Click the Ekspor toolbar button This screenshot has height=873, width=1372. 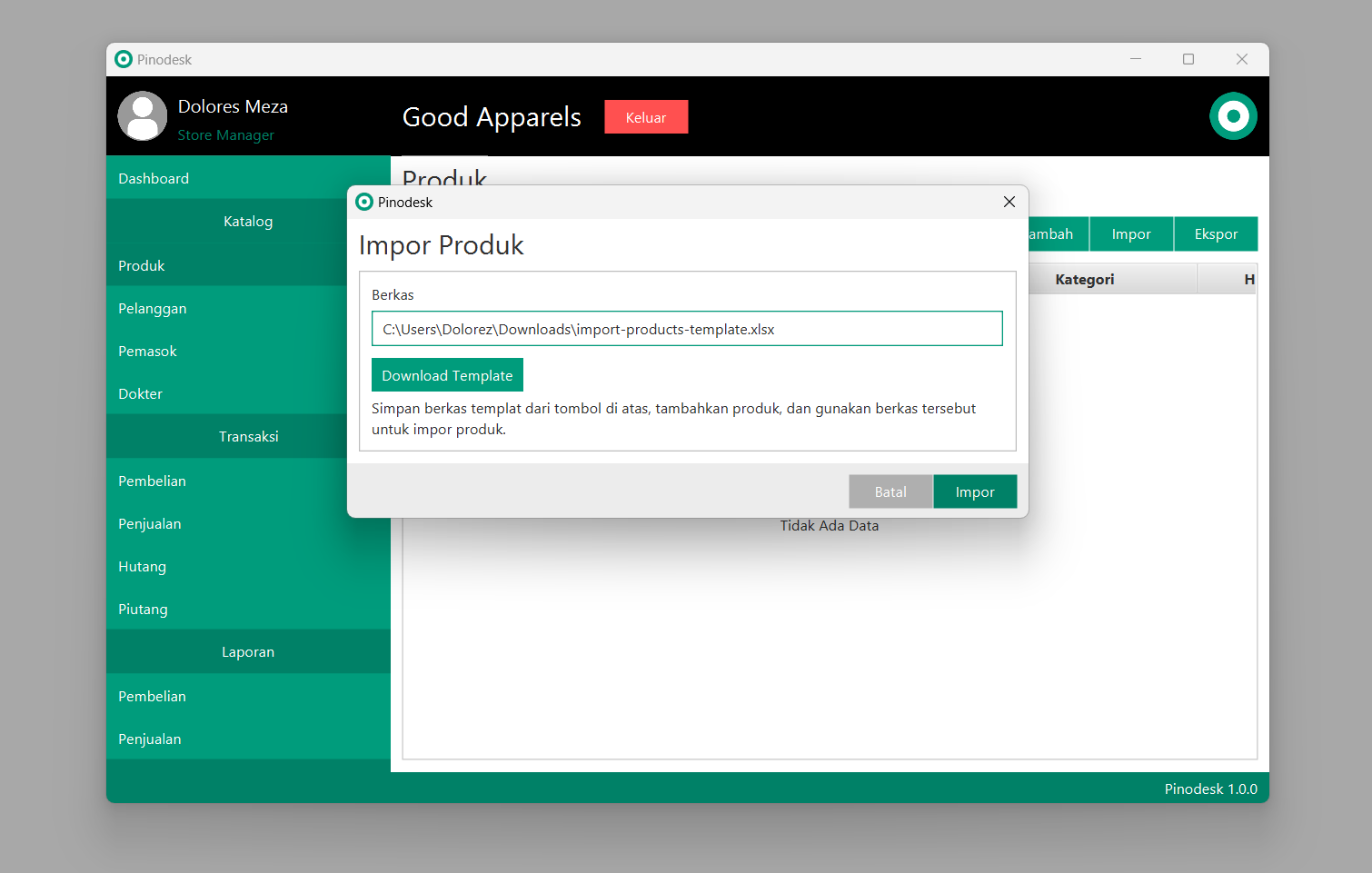pos(1215,234)
